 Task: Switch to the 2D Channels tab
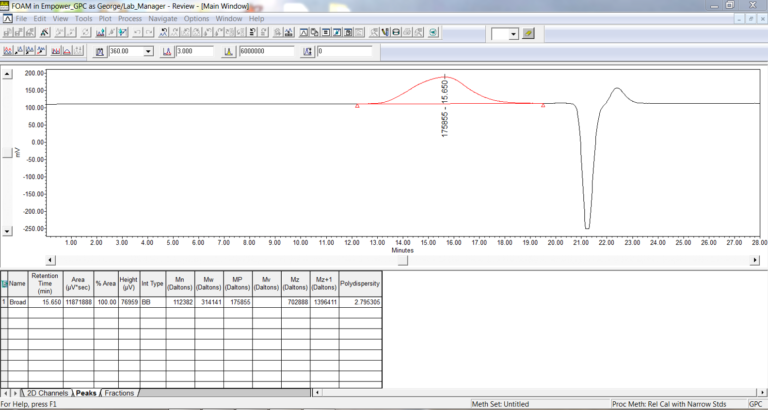47,393
